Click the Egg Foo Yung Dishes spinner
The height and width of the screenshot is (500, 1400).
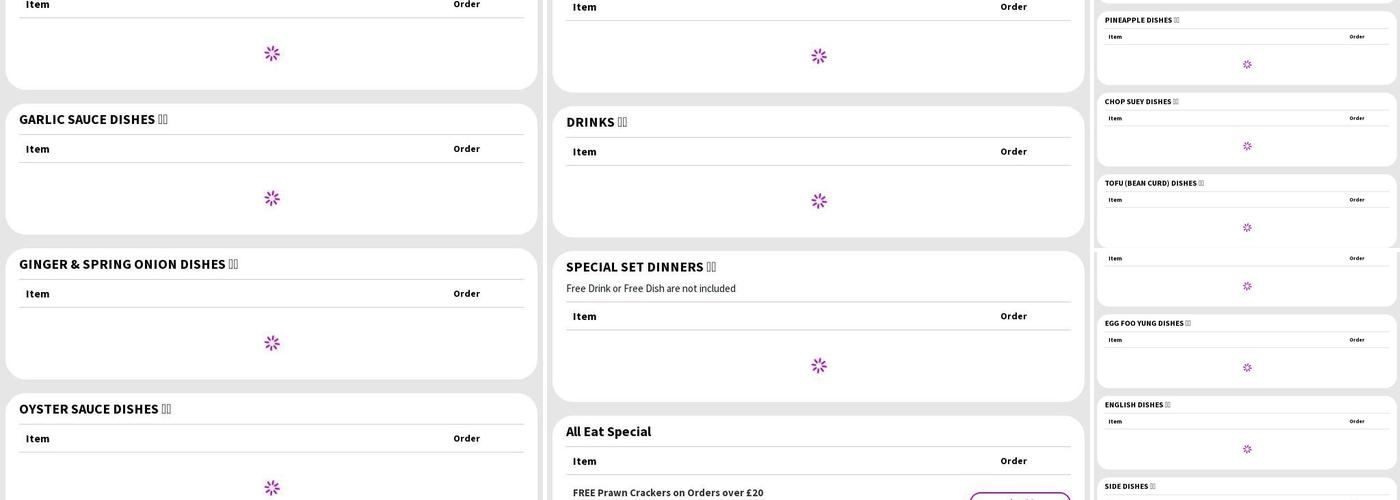tap(1247, 368)
